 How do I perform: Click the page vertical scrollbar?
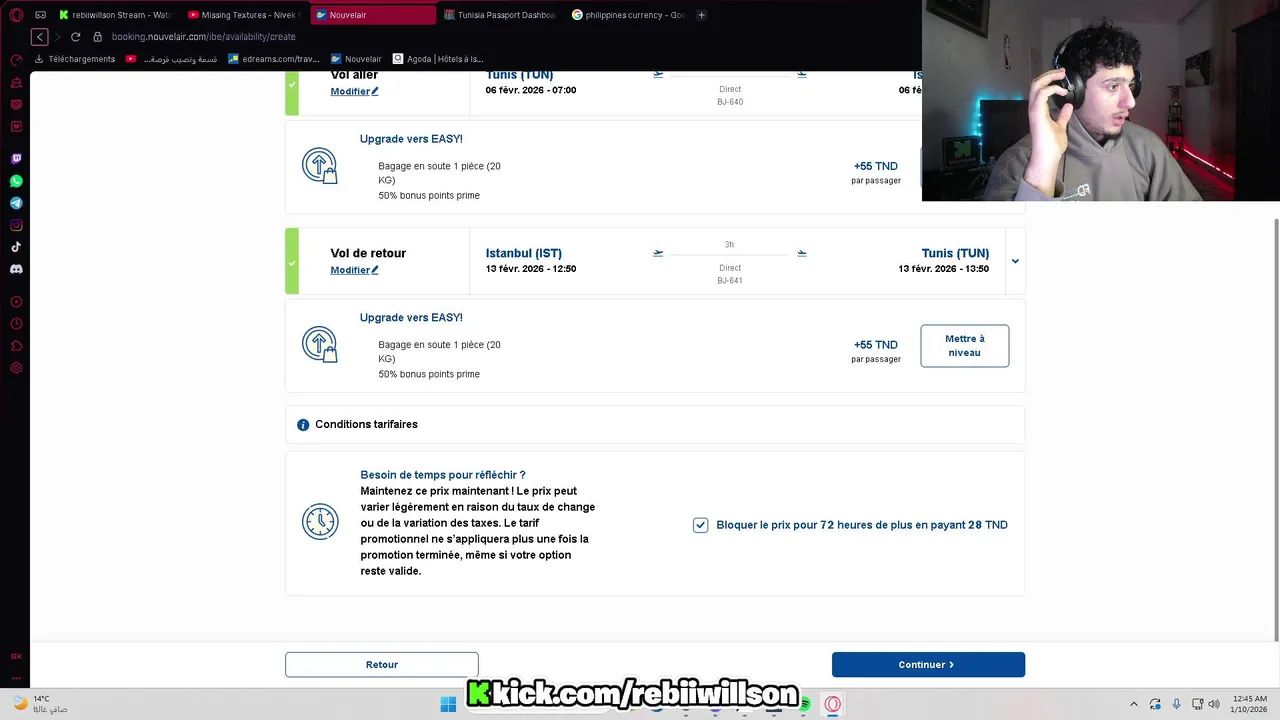coord(1275,430)
